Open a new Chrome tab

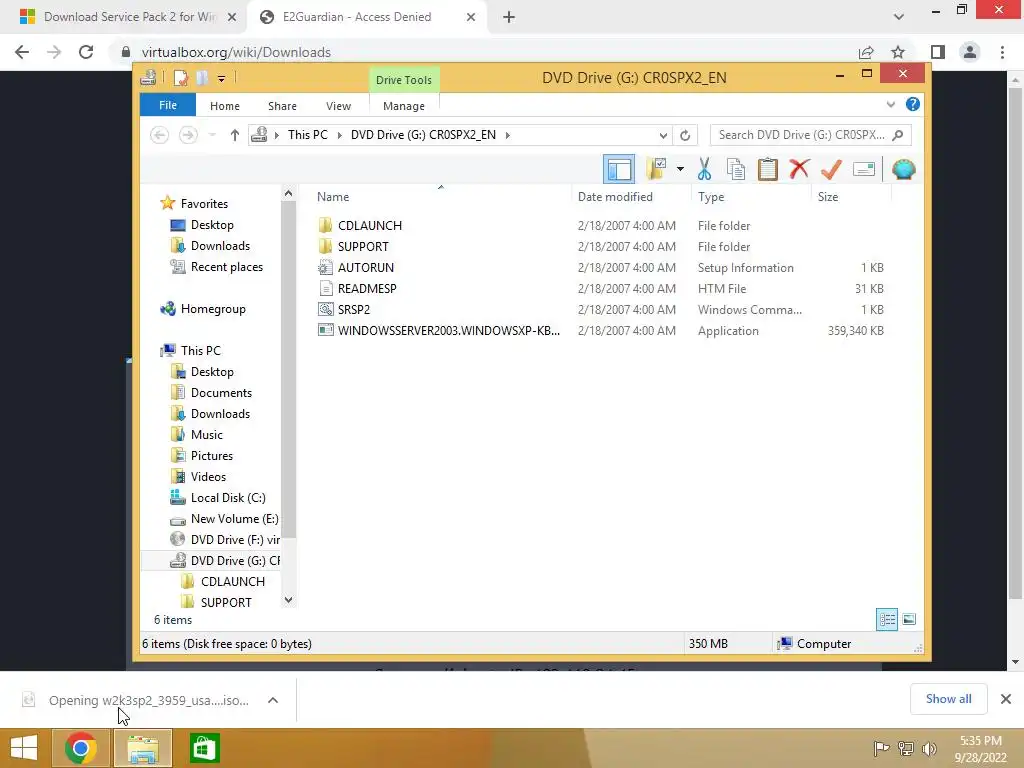509,18
